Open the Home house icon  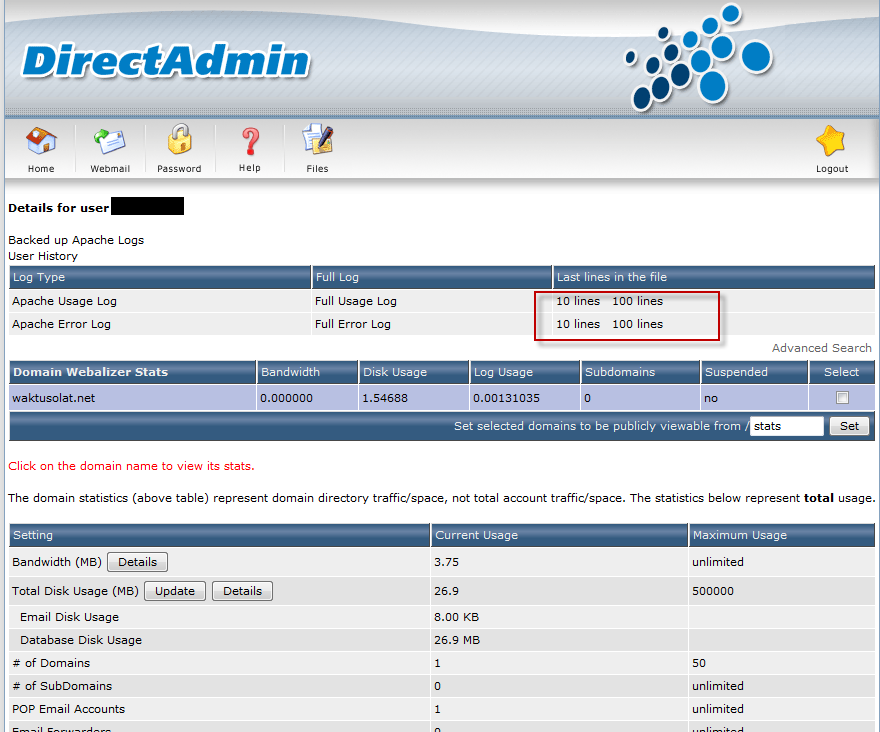[41, 140]
